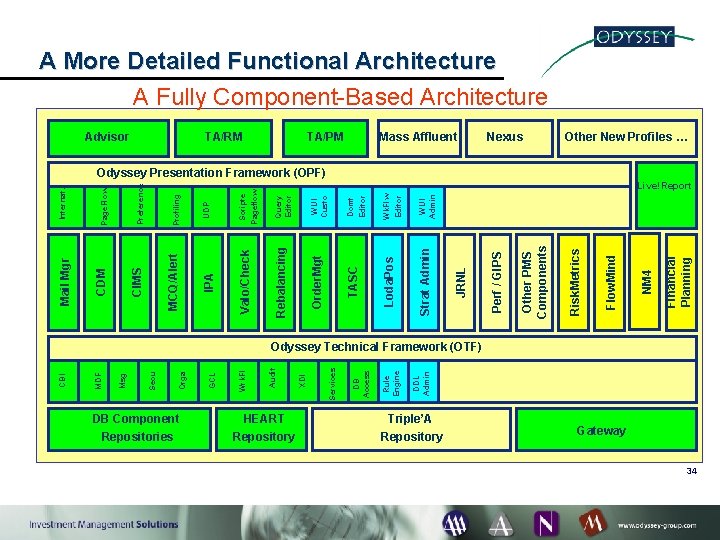The width and height of the screenshot is (720, 540).
Task: Select the Nexus profile box
Action: [x=509, y=138]
